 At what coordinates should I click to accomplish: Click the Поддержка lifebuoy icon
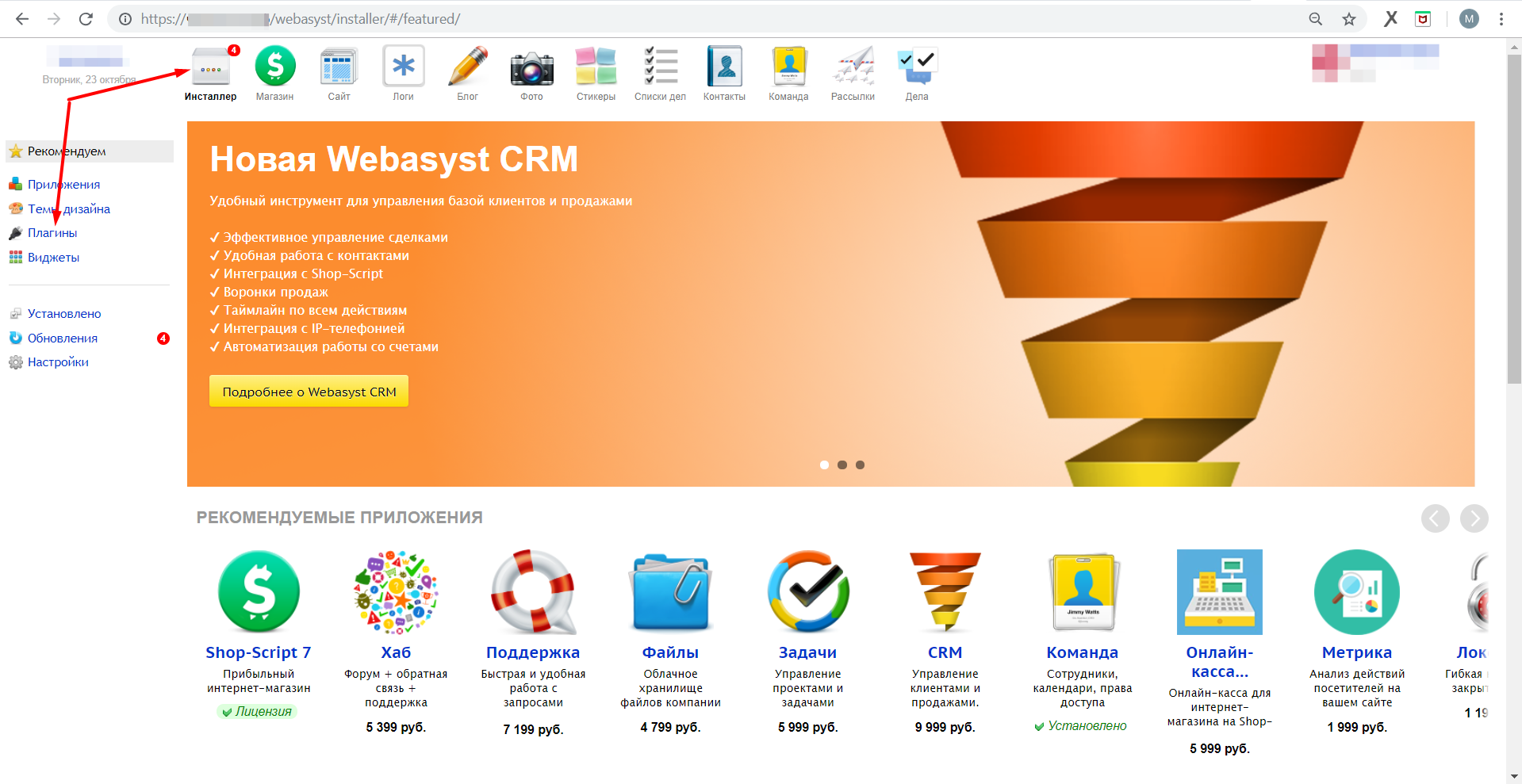[x=533, y=592]
